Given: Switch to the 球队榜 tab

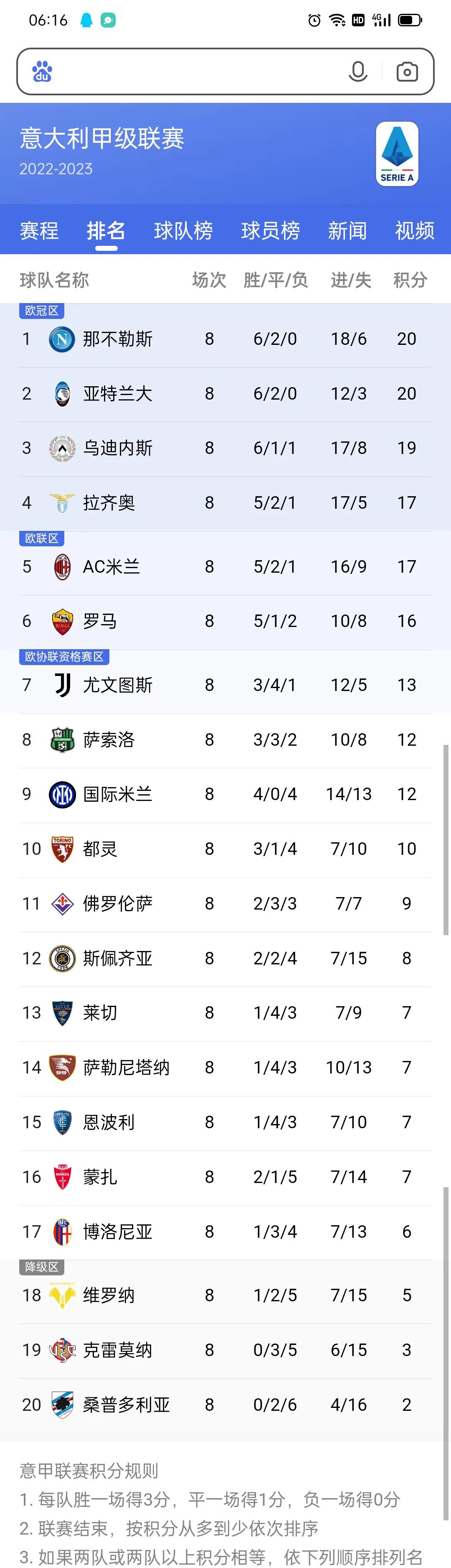Looking at the screenshot, I should click(183, 231).
